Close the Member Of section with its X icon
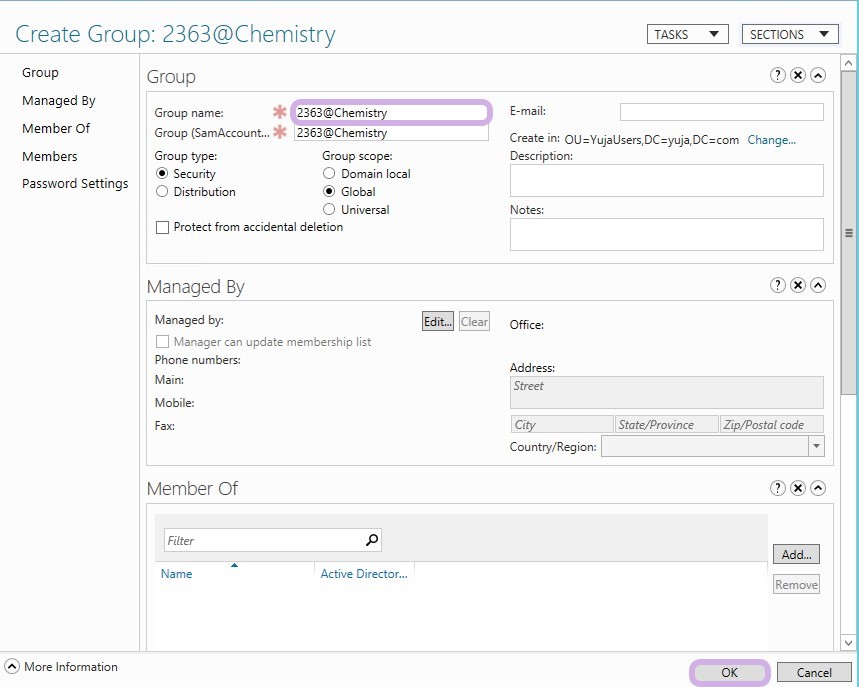The image size is (859, 687). tap(798, 488)
